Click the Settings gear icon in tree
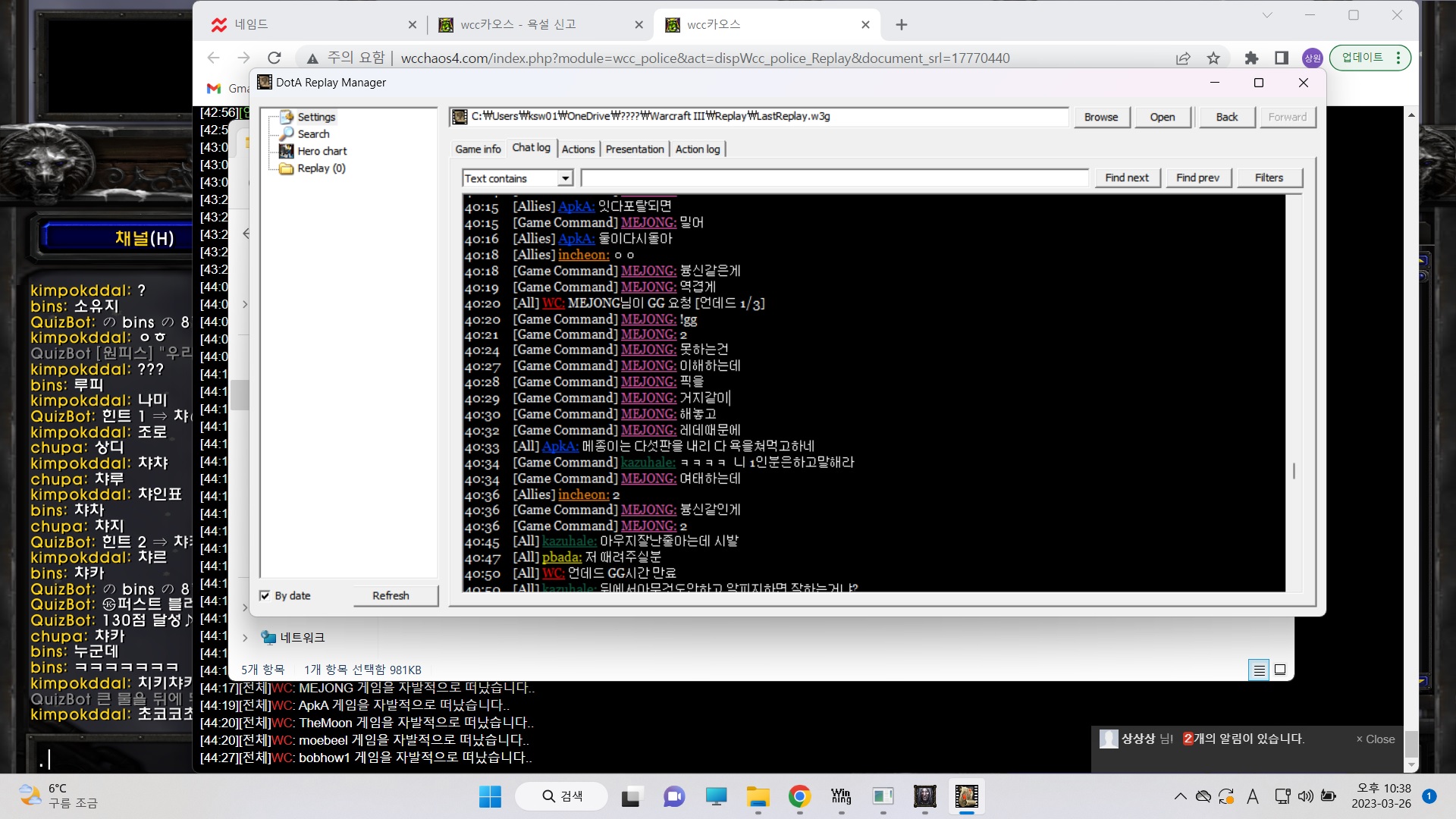The image size is (1456, 819). 287,117
